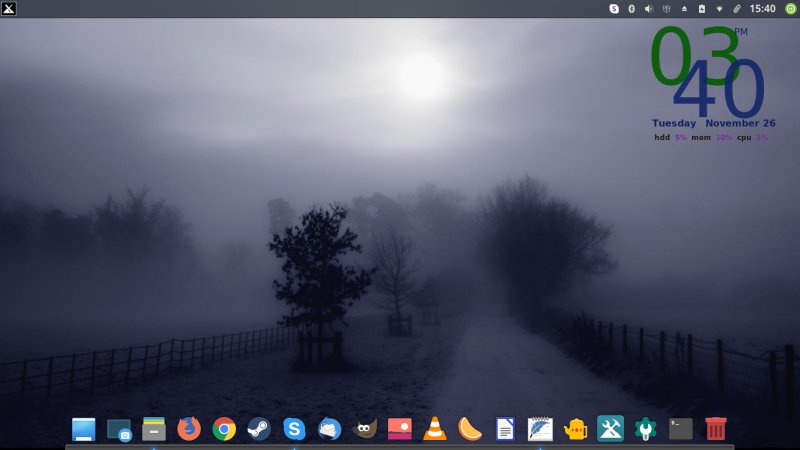Screen dimensions: 800x450
Task: Click the 15:40 panel clock
Action: [x=762, y=8]
